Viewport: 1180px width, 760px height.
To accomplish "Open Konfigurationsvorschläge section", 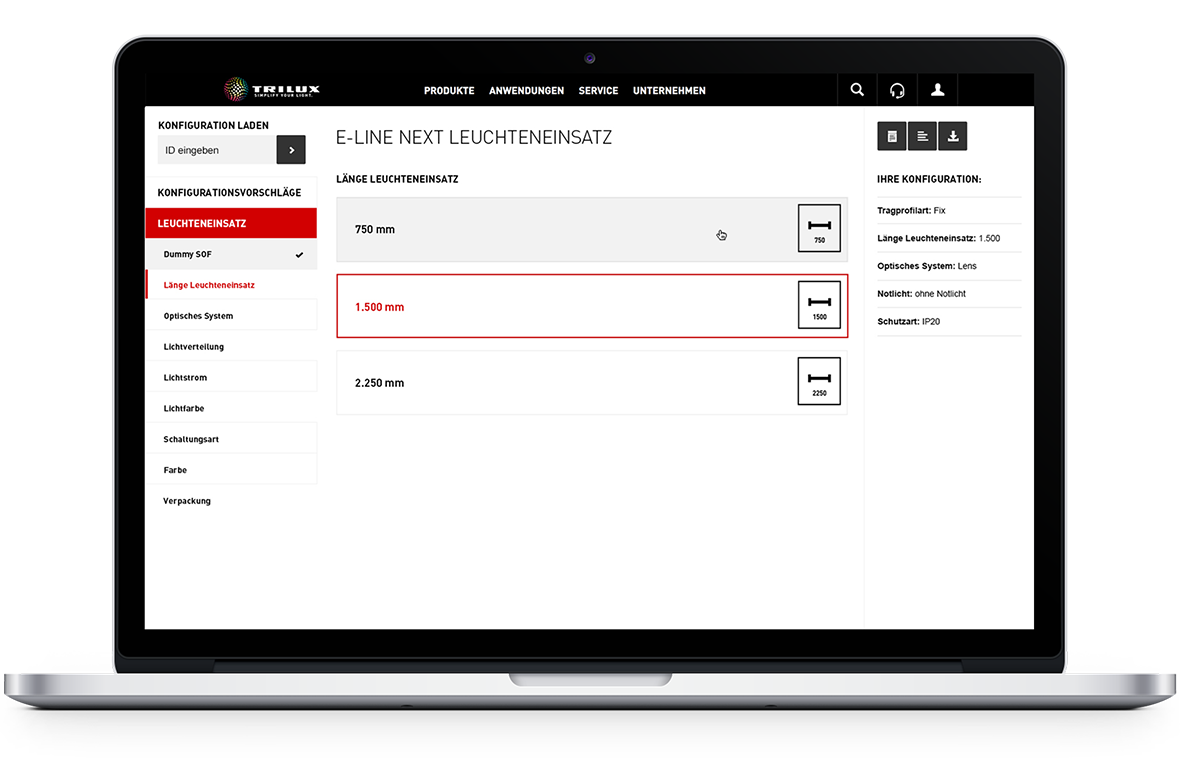I will 230,193.
